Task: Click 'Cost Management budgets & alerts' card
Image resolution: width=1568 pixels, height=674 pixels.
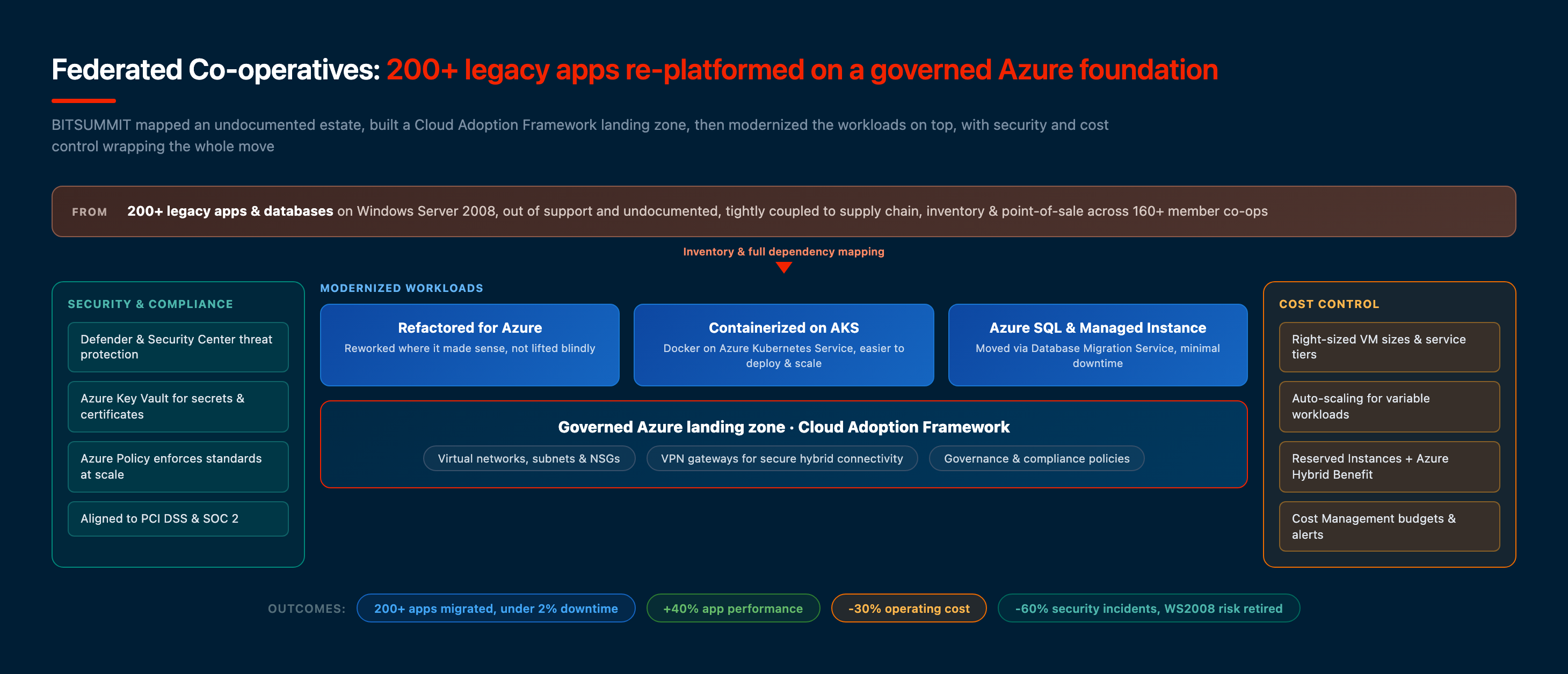Action: (x=1389, y=526)
